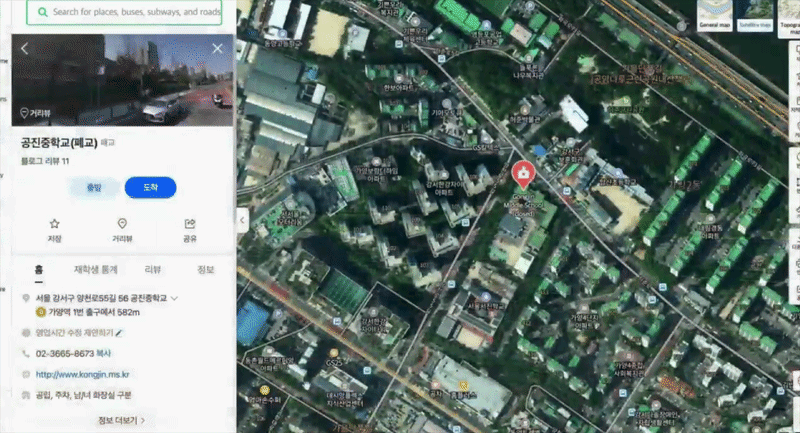Click the edit pencil next to business hours

point(119,333)
